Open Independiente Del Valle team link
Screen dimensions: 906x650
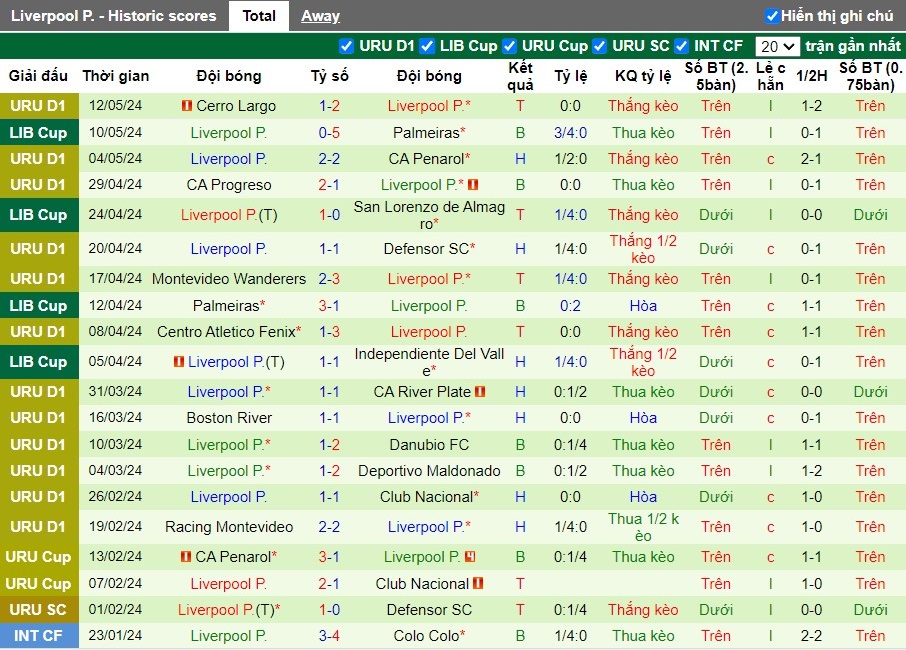[429, 362]
